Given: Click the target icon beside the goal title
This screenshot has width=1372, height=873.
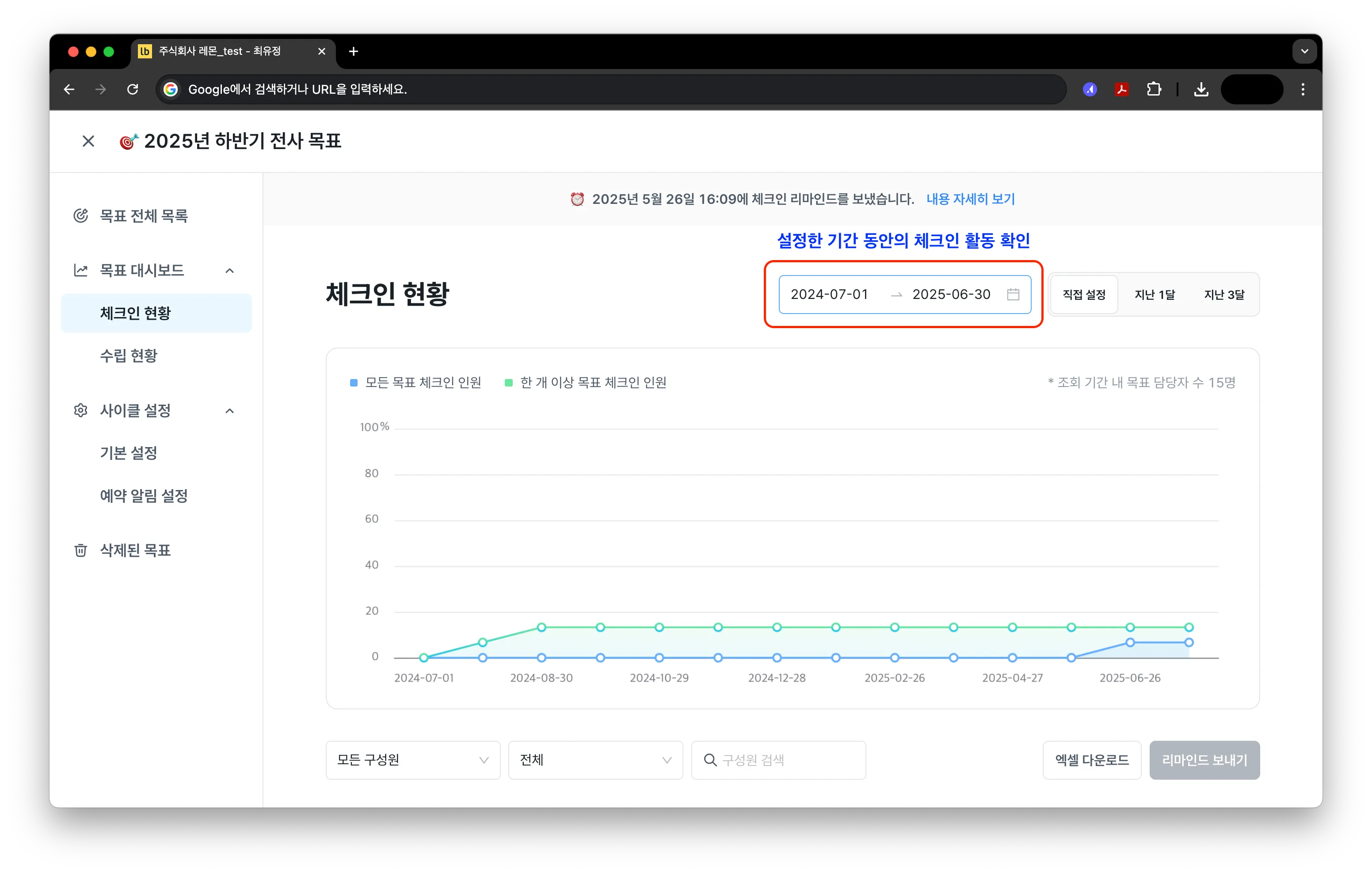Looking at the screenshot, I should 129,141.
